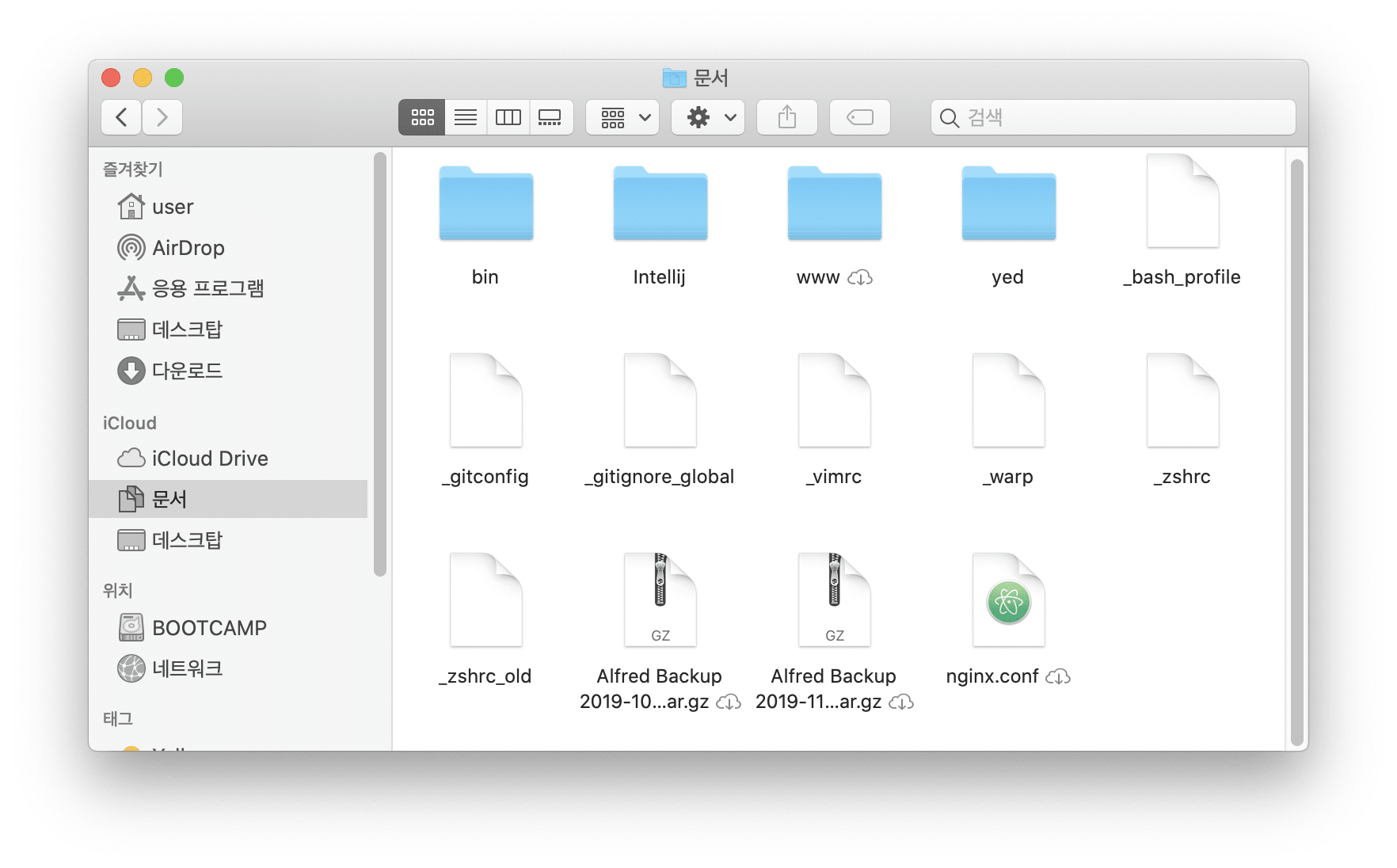Select Alfred Backup 2019-11 gz archive icon
The height and width of the screenshot is (868, 1397).
835,600
